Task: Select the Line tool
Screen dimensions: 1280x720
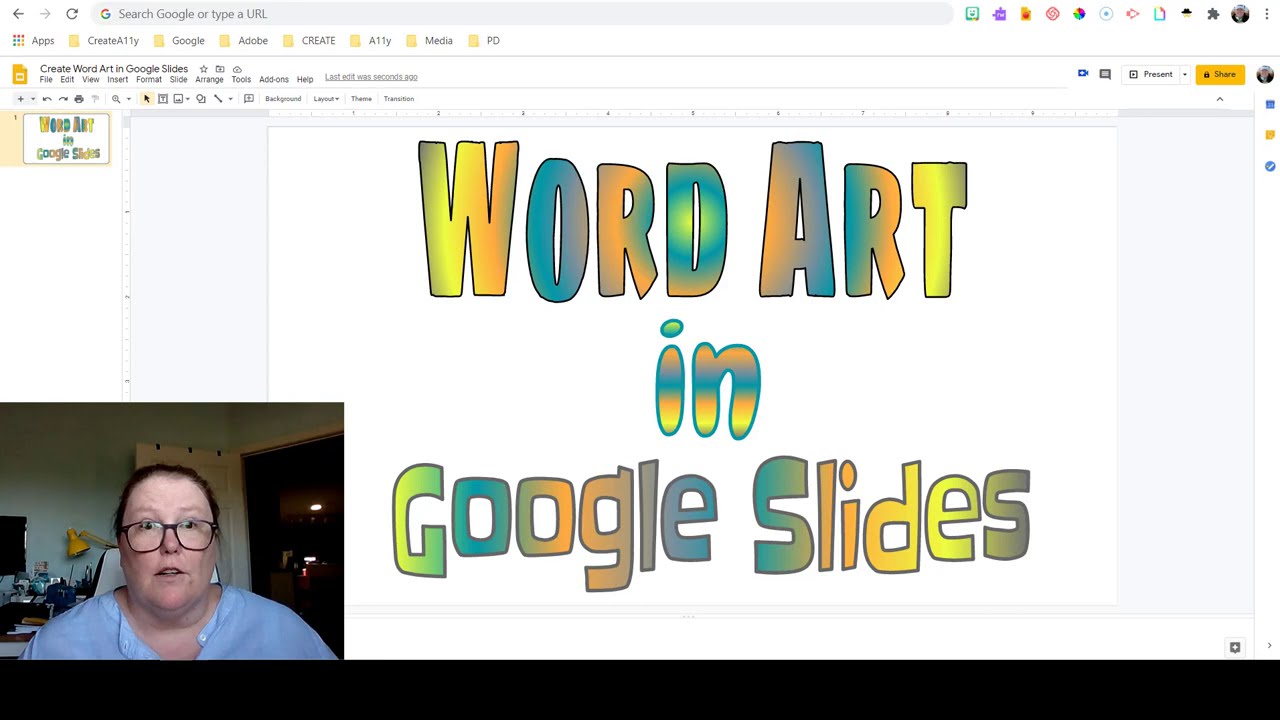Action: 218,99
